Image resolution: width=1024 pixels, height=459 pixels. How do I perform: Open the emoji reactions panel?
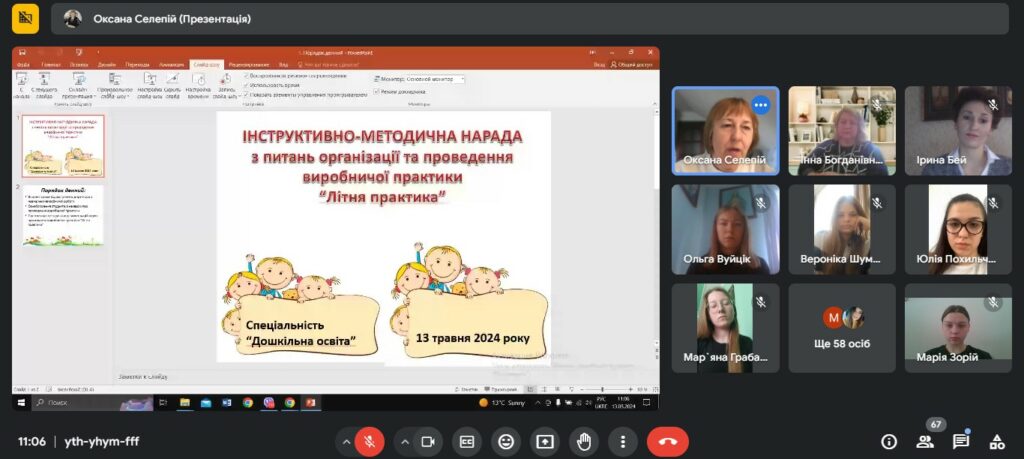(x=506, y=441)
